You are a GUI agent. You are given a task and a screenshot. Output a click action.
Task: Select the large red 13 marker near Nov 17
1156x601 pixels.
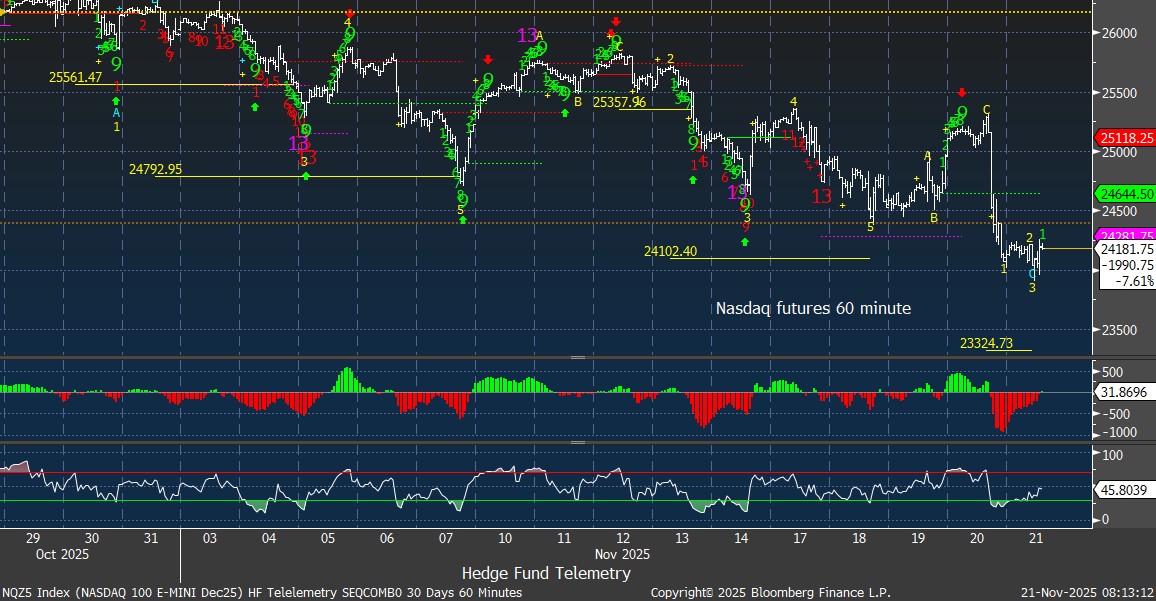coord(822,196)
